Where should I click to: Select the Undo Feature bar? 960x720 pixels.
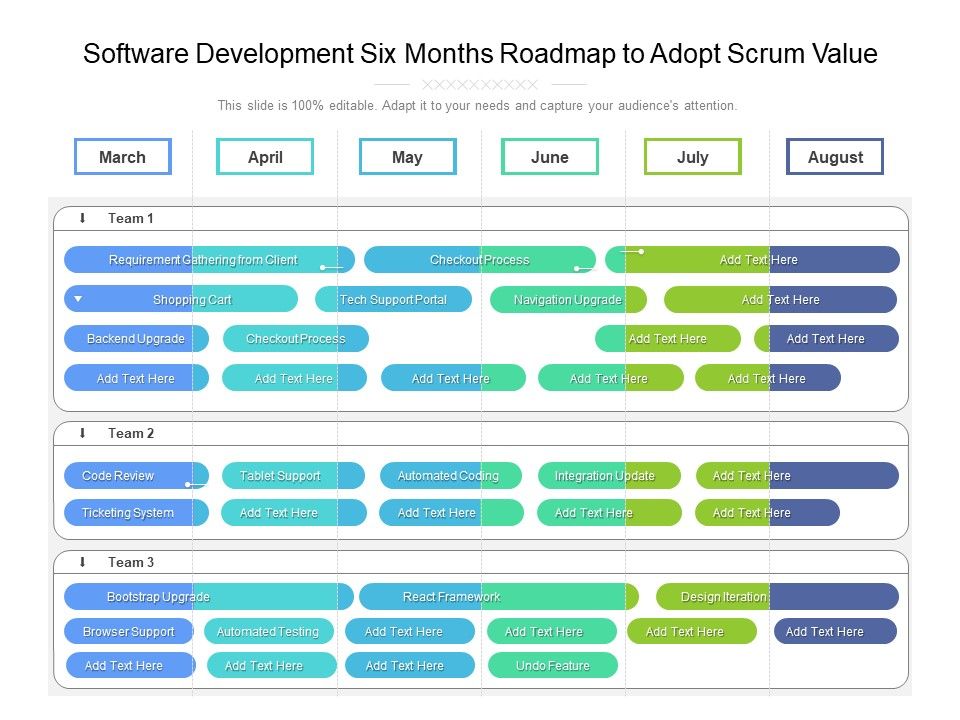click(x=553, y=666)
